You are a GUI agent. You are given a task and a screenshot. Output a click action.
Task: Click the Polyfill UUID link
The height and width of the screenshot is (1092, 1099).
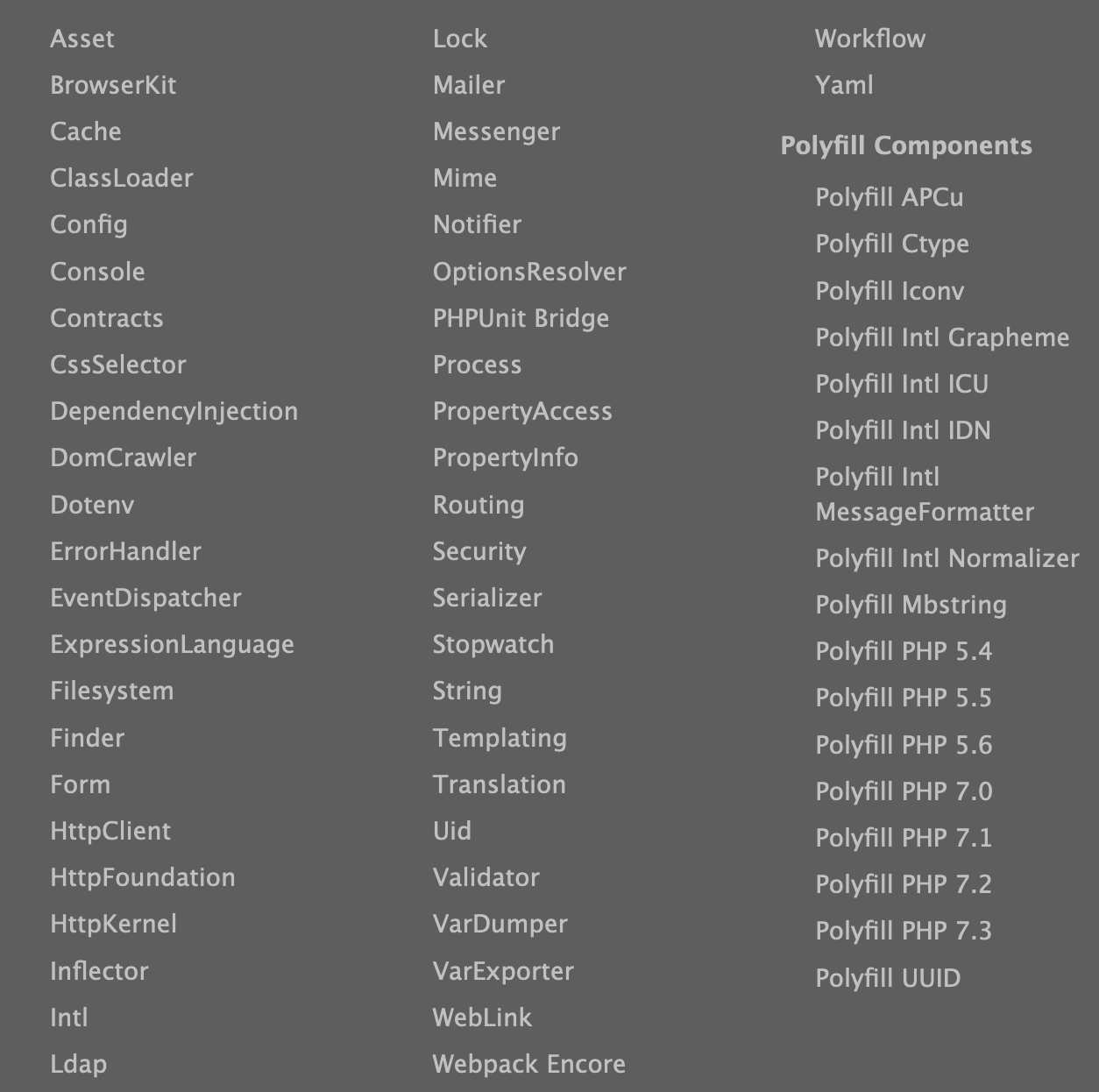click(x=888, y=978)
